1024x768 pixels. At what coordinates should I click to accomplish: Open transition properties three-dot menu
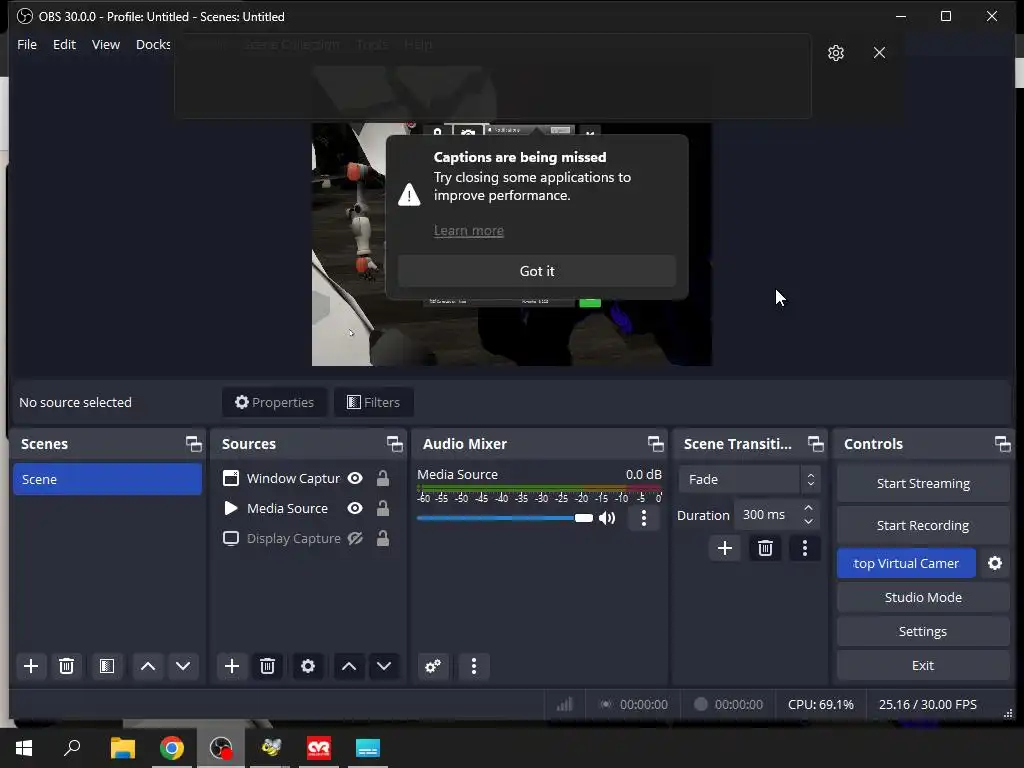pyautogui.click(x=805, y=548)
